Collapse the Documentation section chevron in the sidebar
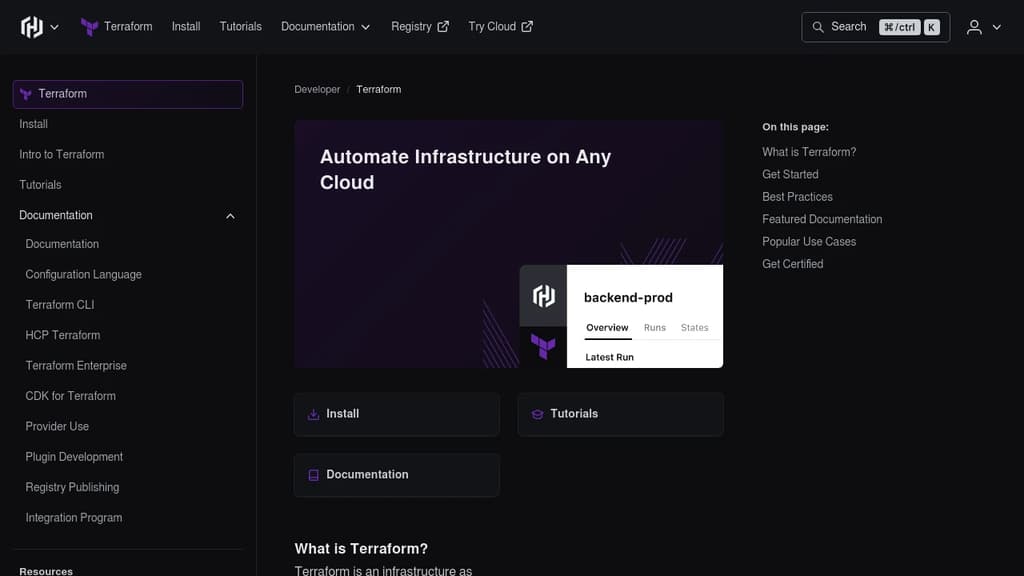Screen dimensions: 1024x576 tap(230, 216)
